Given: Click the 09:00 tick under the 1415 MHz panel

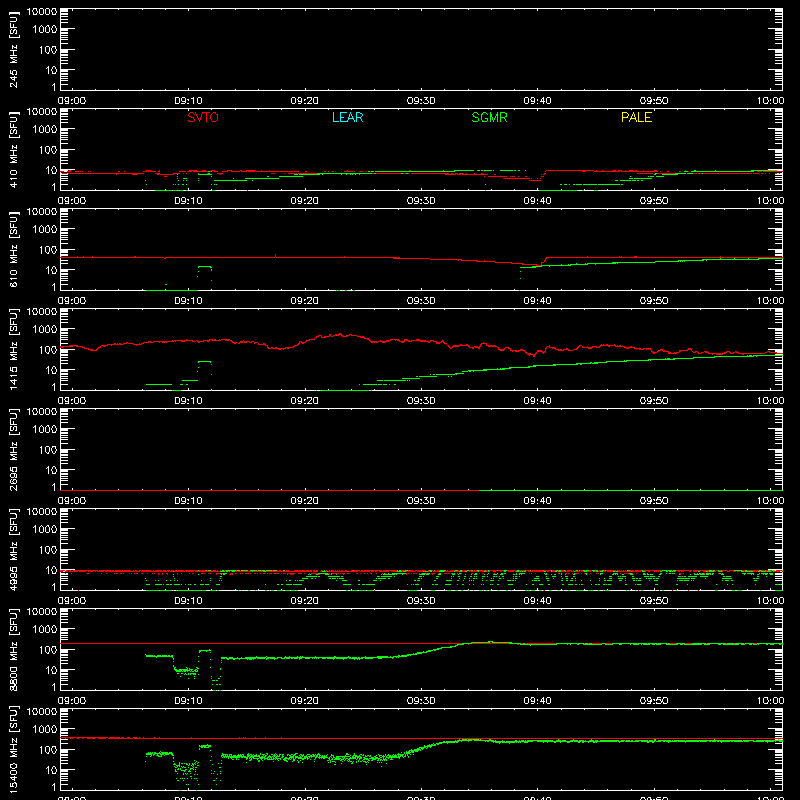Looking at the screenshot, I should point(71,401).
